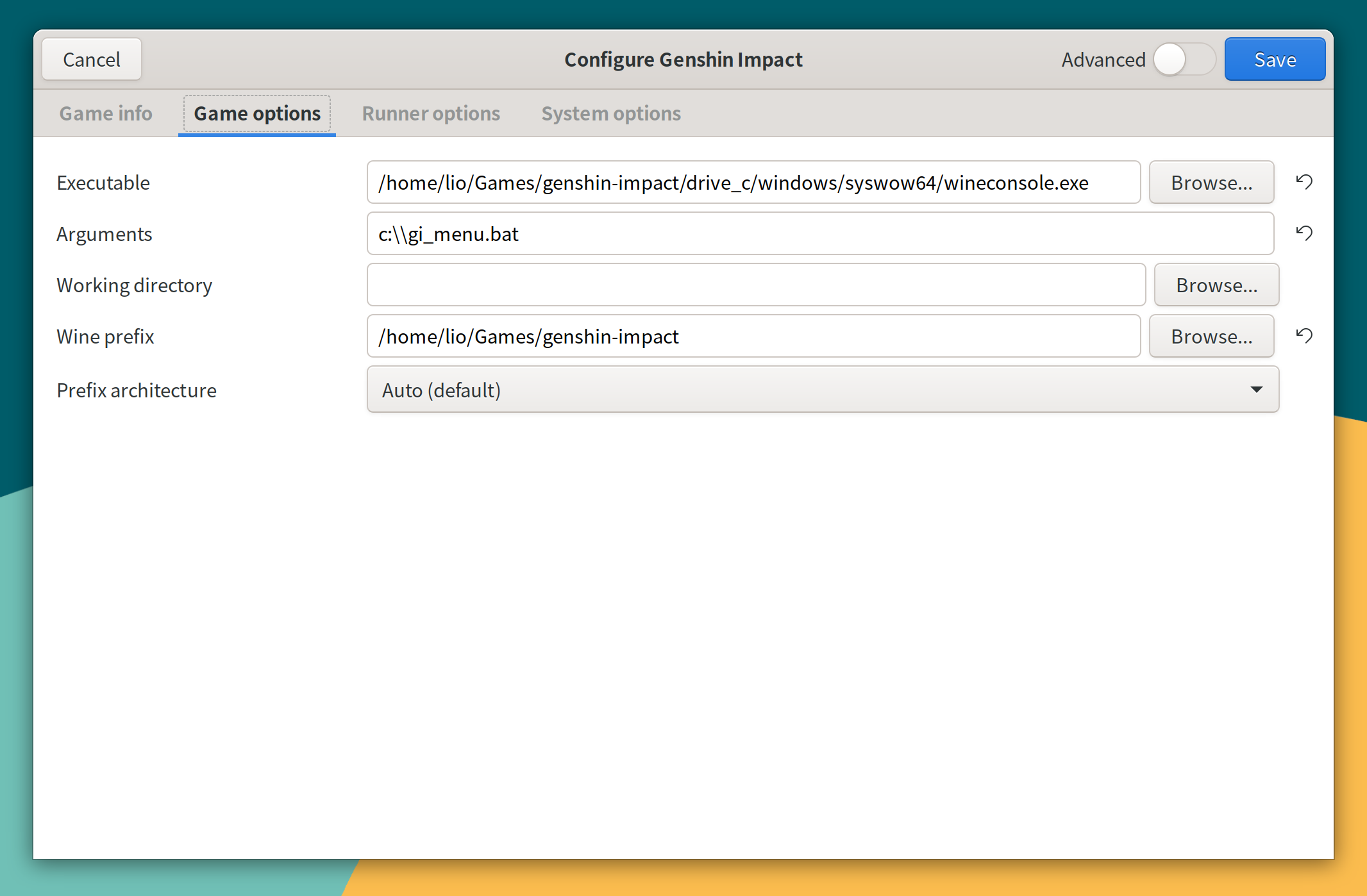Viewport: 1367px width, 896px height.
Task: Browse for the Executable file
Action: click(1211, 183)
